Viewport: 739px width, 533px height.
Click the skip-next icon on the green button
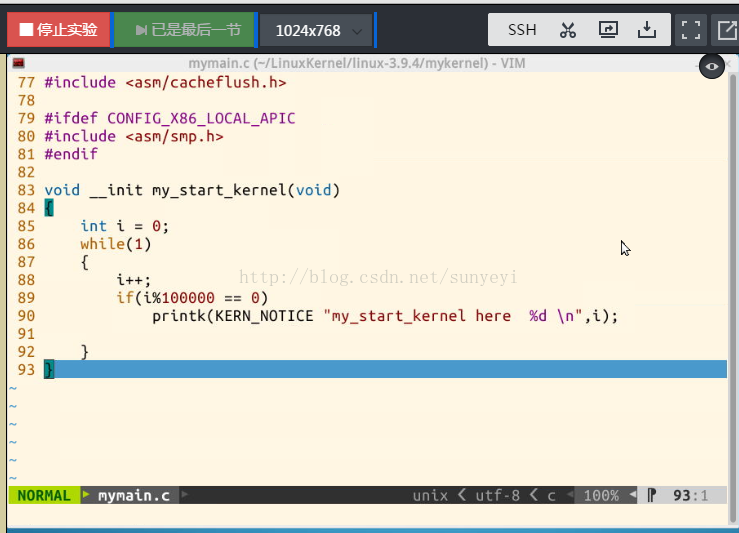(x=141, y=30)
